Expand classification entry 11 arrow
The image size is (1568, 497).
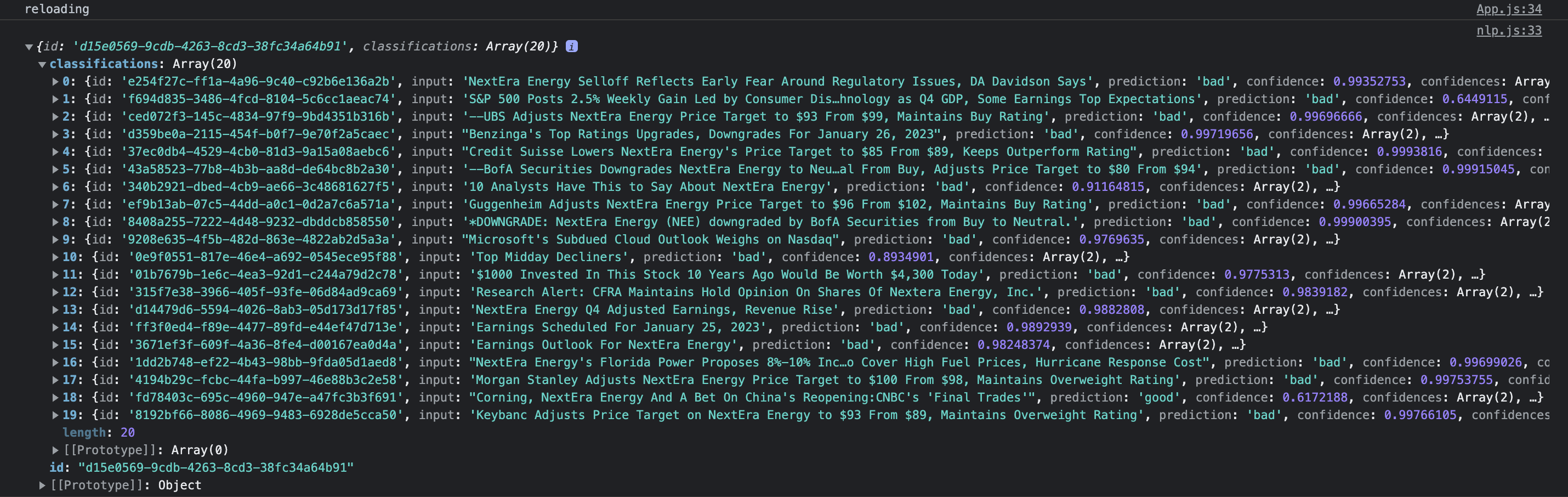pyautogui.click(x=55, y=275)
